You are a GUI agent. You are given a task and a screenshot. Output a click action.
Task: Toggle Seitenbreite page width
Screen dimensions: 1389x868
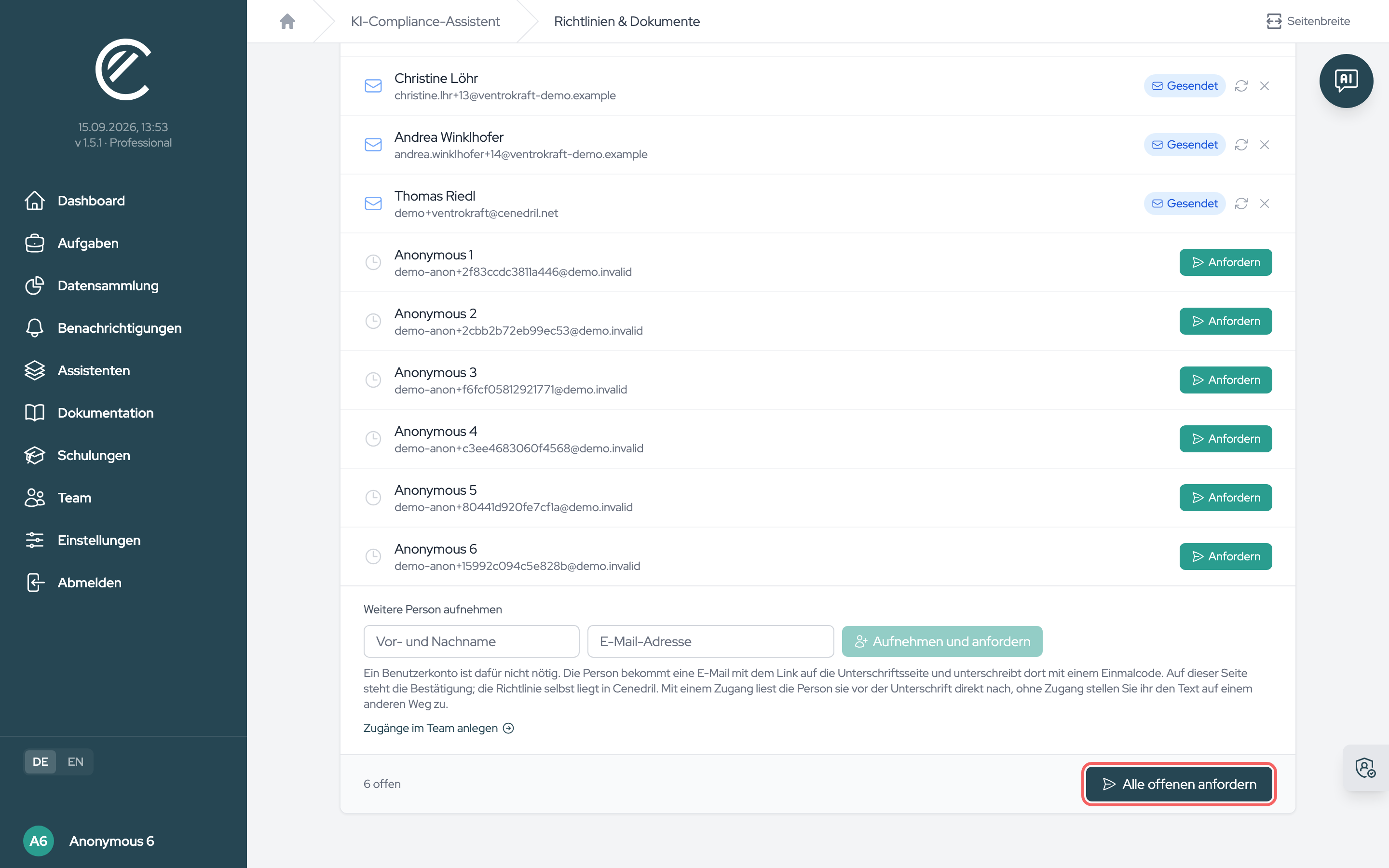pyautogui.click(x=1308, y=21)
